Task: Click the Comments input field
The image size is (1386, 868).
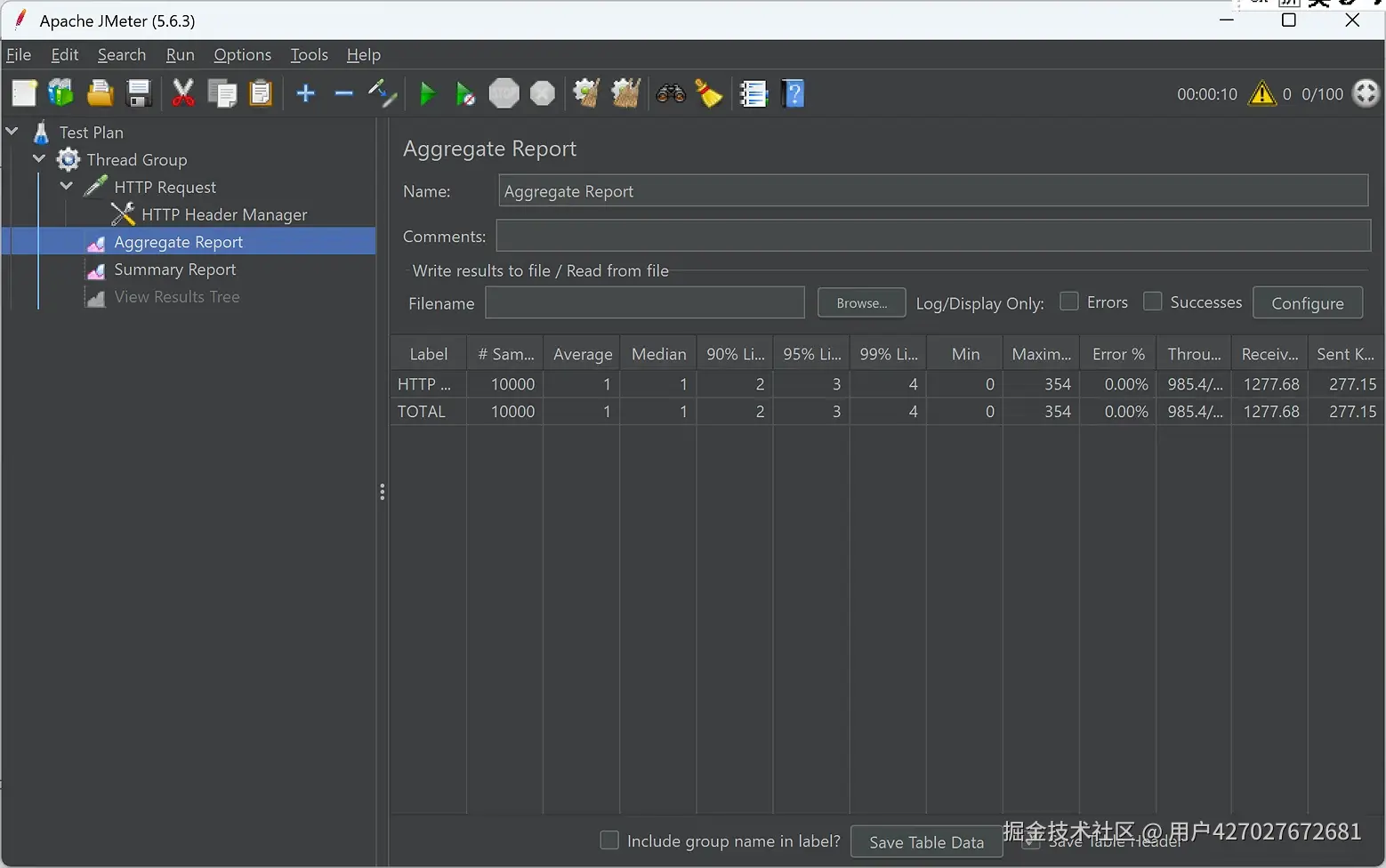Action: [933, 236]
